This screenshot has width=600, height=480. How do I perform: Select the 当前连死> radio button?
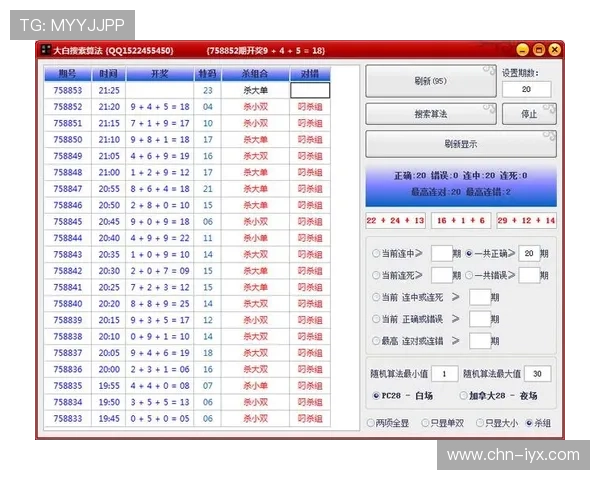point(376,275)
